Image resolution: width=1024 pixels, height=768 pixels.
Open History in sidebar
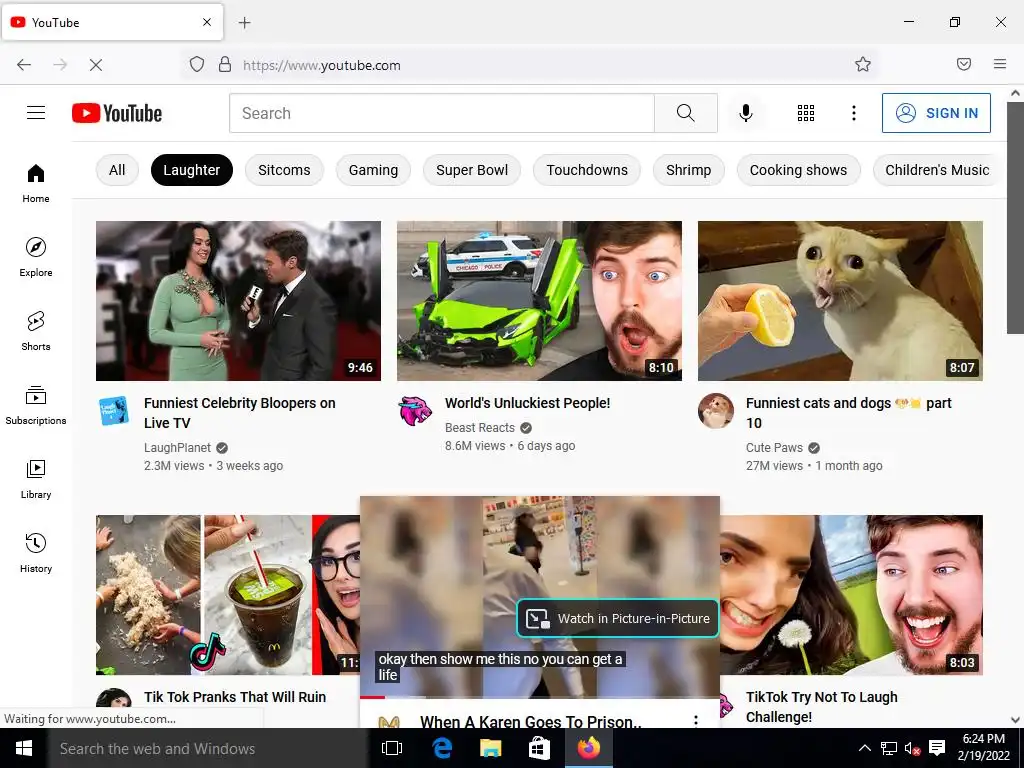(x=36, y=553)
